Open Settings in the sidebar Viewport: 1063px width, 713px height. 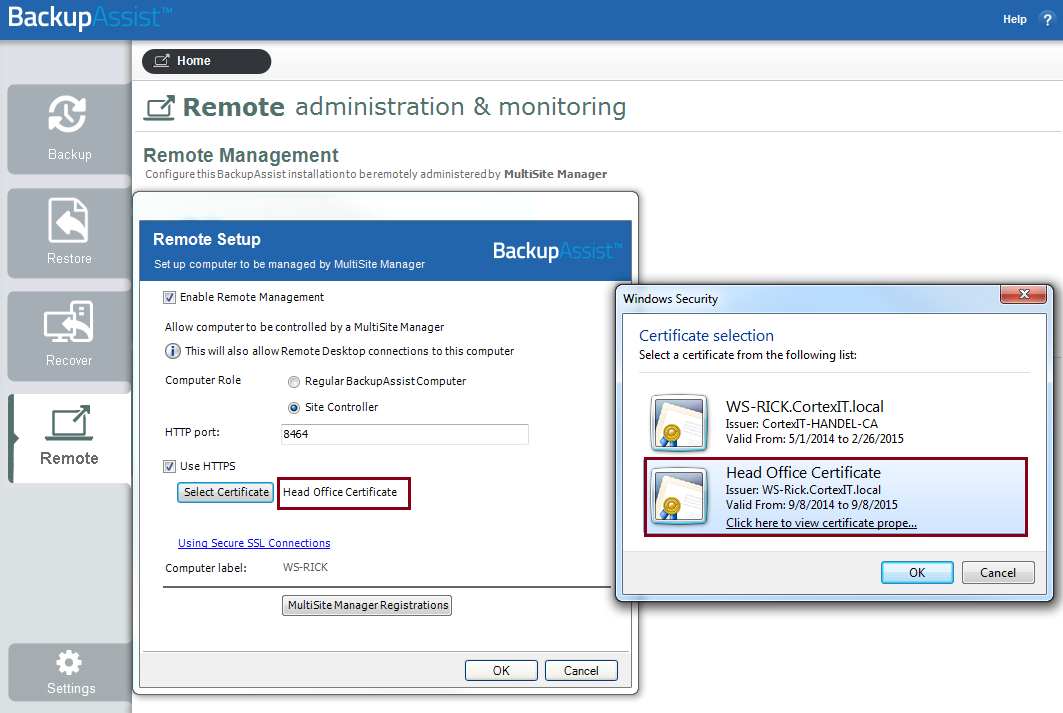click(x=70, y=672)
